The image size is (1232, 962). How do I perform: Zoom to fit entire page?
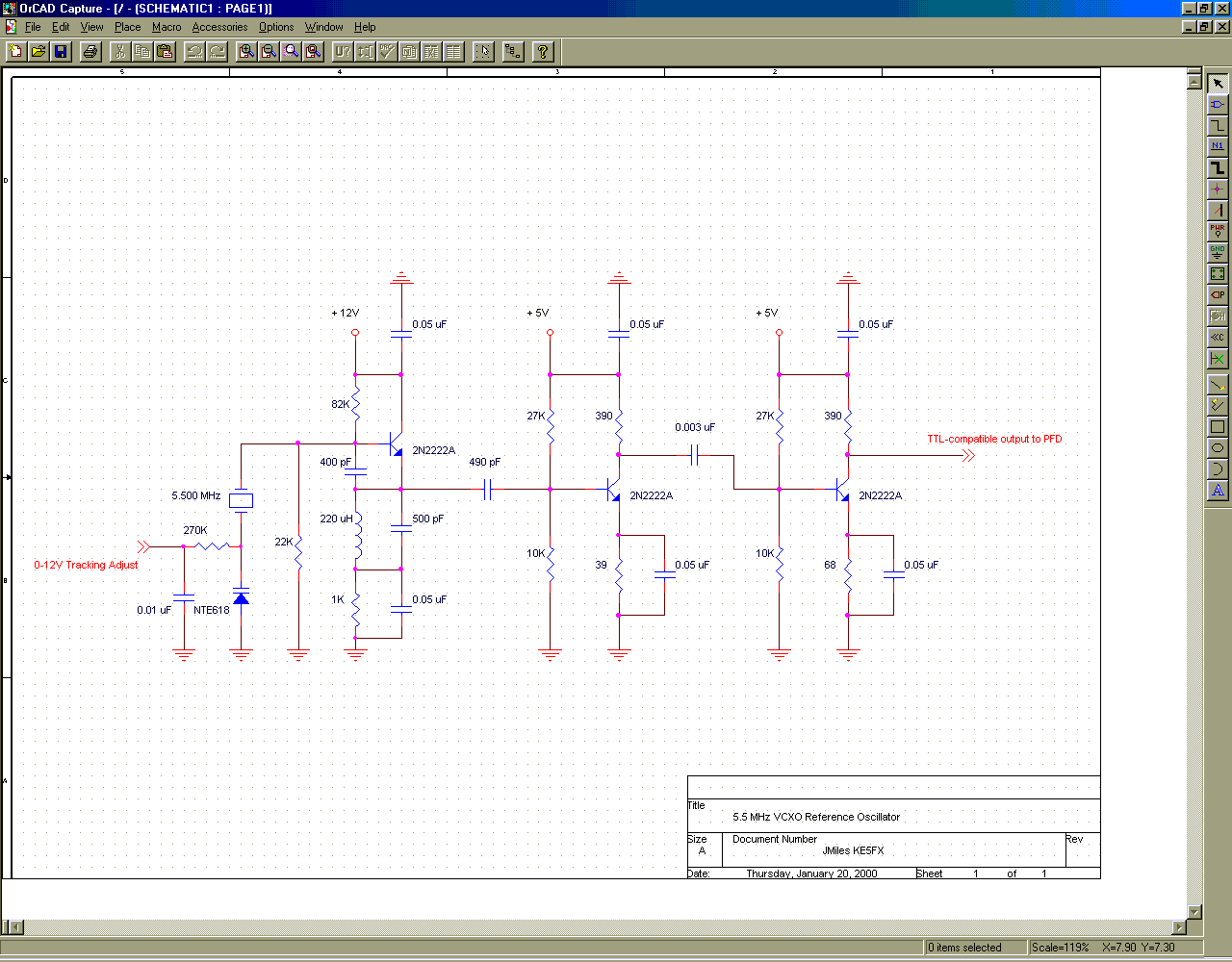314,51
